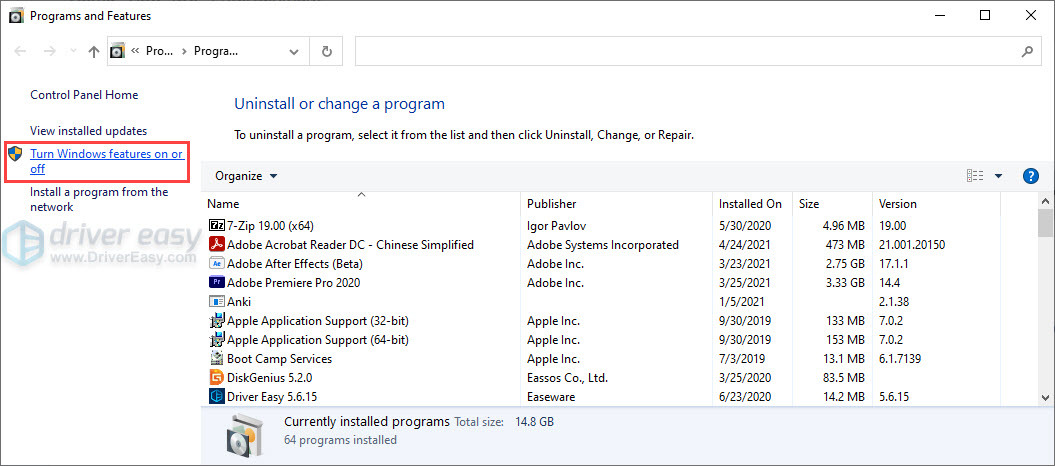Image resolution: width=1055 pixels, height=466 pixels.
Task: Click the DiskGenius 5.2.0 icon
Action: 217,378
